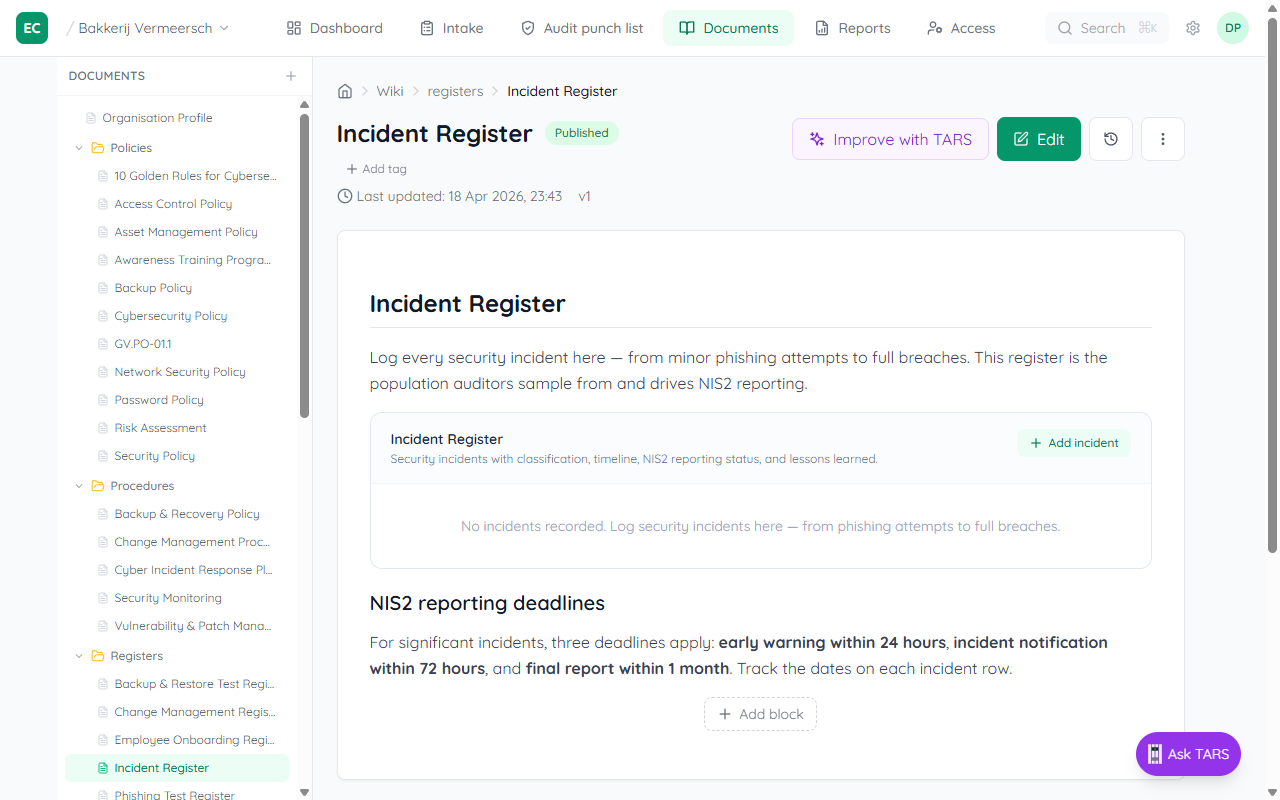Click Add tag under the page title
Viewport: 1280px width, 800px height.
coord(376,168)
